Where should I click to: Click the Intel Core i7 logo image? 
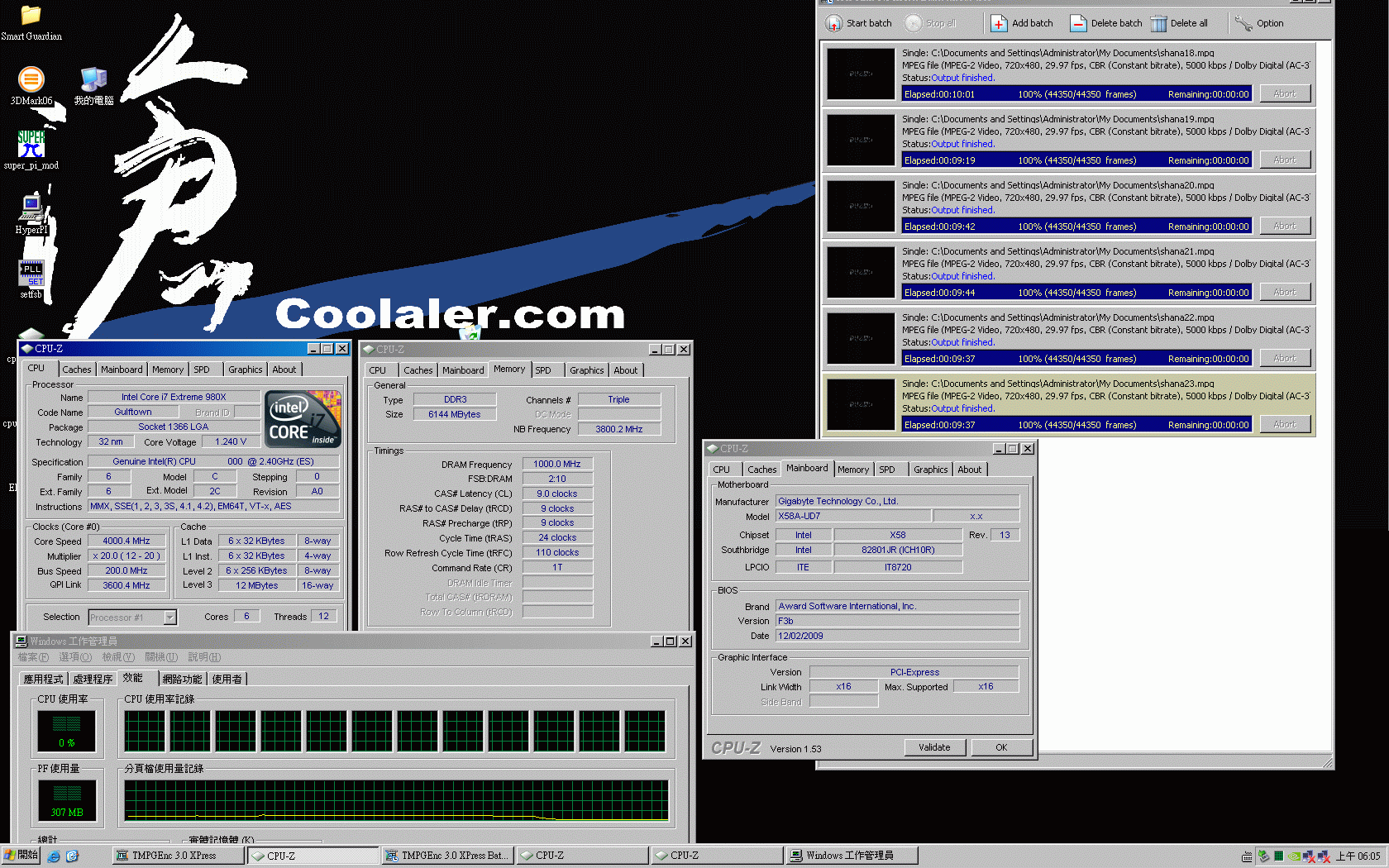[x=303, y=419]
